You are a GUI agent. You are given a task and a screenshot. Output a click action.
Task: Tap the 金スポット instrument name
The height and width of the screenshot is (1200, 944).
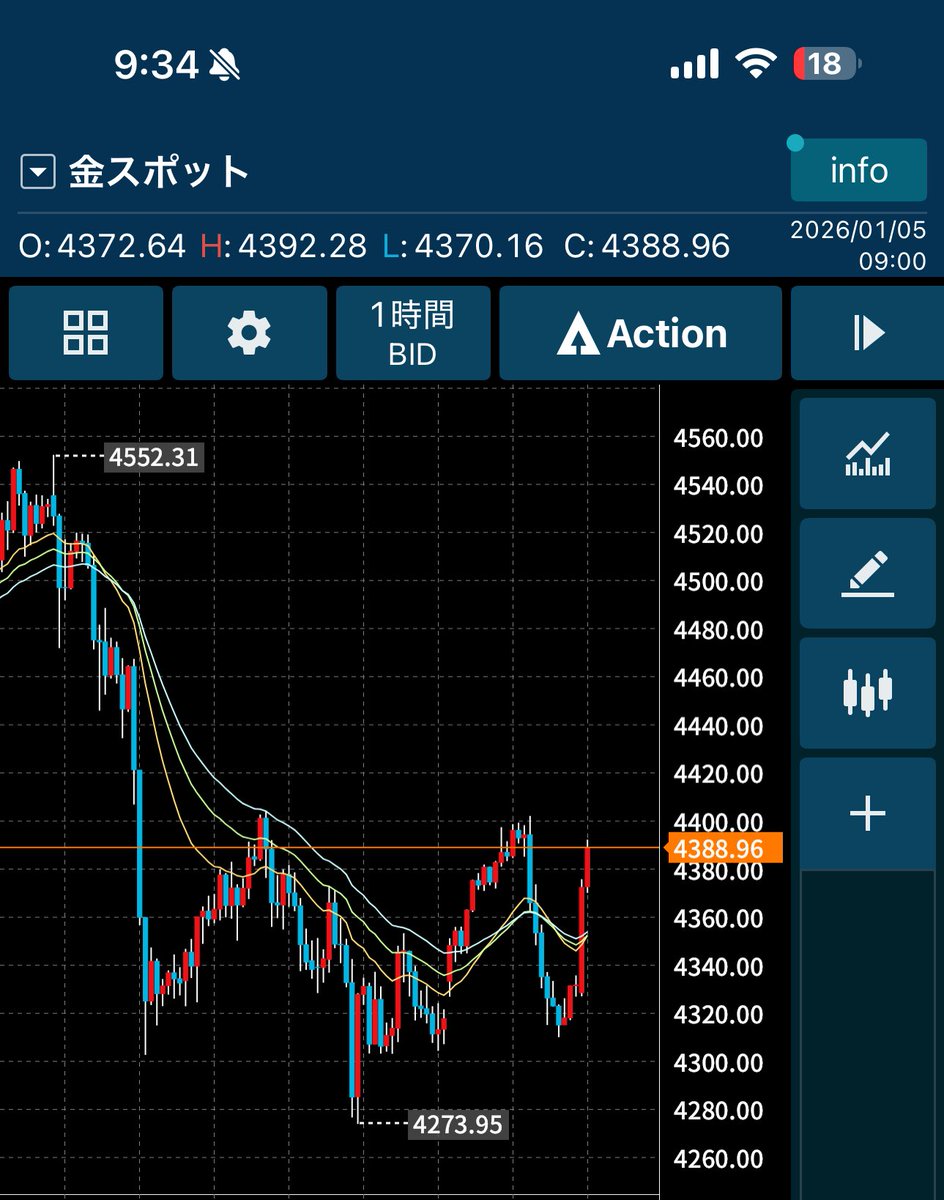tap(158, 173)
